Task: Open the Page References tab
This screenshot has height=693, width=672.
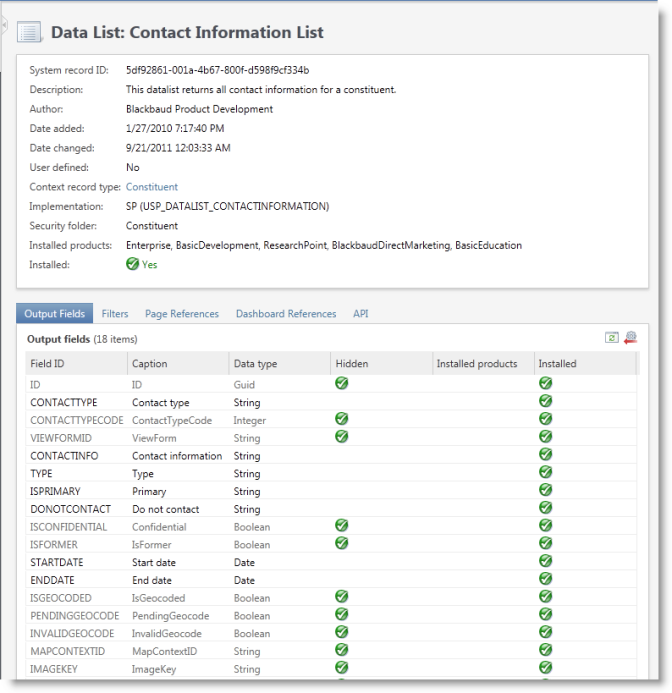Action: (x=181, y=314)
